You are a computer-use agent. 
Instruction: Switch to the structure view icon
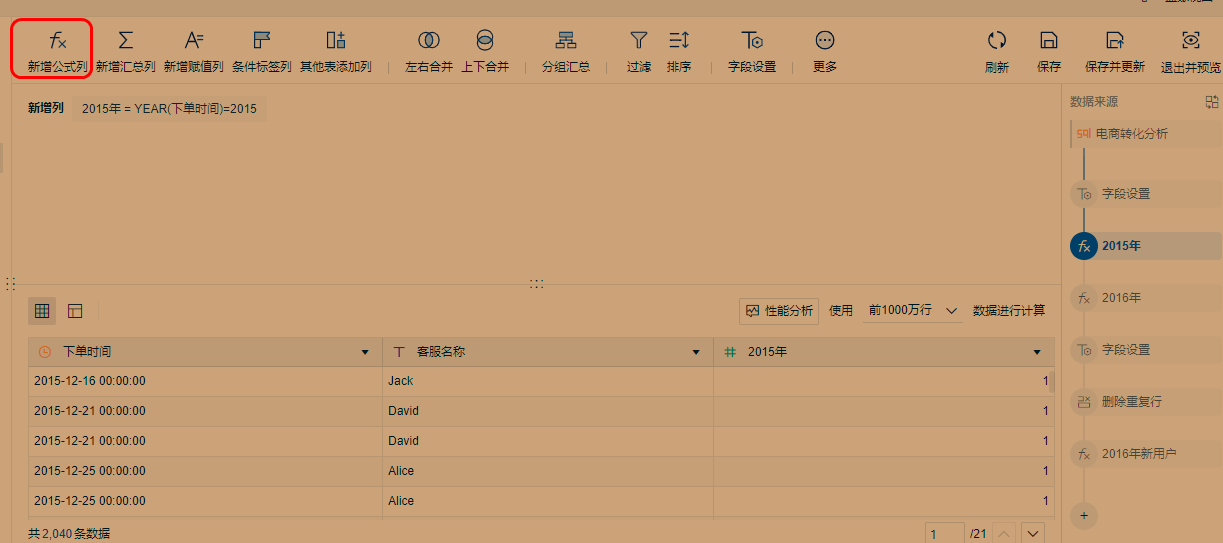pos(75,311)
